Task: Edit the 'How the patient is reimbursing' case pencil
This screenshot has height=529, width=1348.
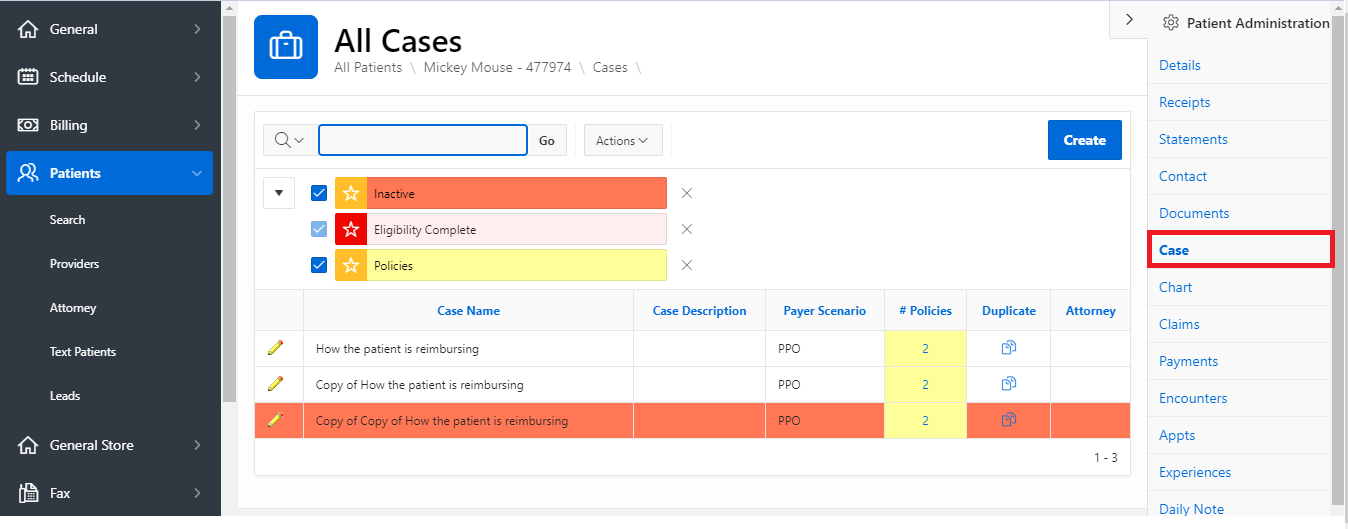Action: tap(276, 348)
